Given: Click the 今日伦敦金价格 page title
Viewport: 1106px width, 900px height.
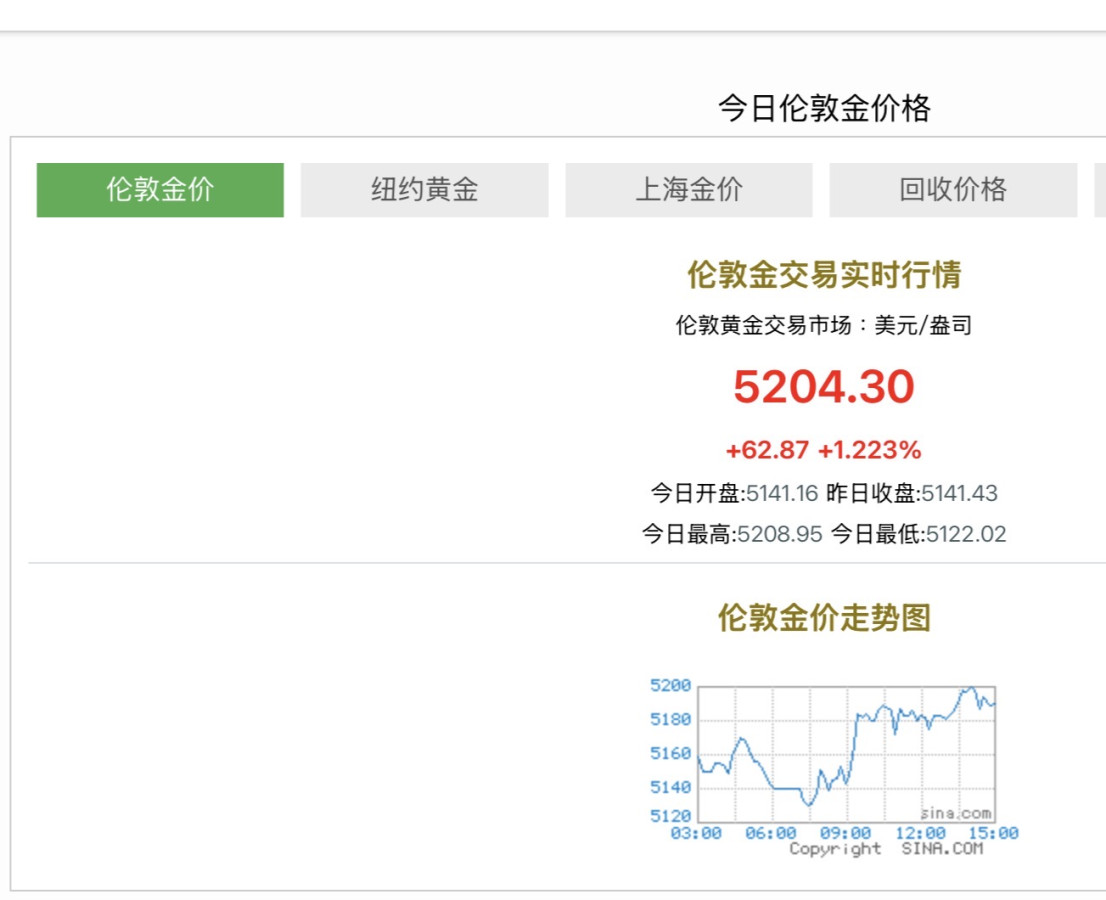Looking at the screenshot, I should [x=825, y=109].
